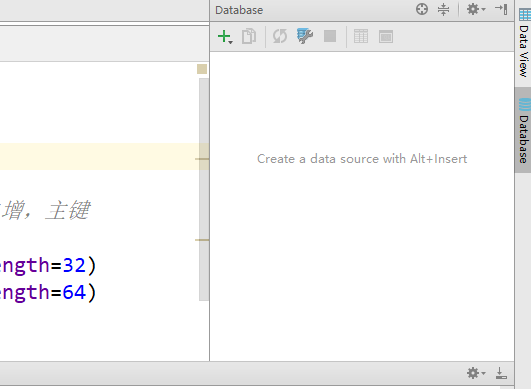This screenshot has height=389, width=531.
Task: Click the lower warning stripe marker
Action: [202, 240]
